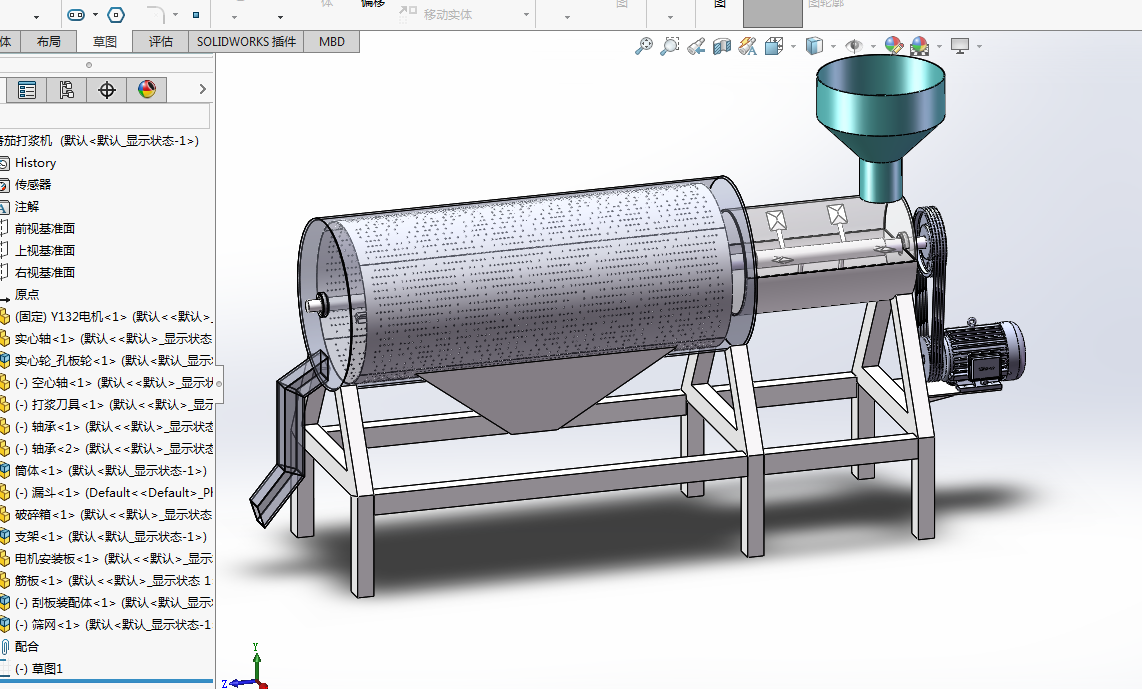This screenshot has height=689, width=1142.
Task: Click the Hide/Show Items eye icon
Action: [x=854, y=47]
